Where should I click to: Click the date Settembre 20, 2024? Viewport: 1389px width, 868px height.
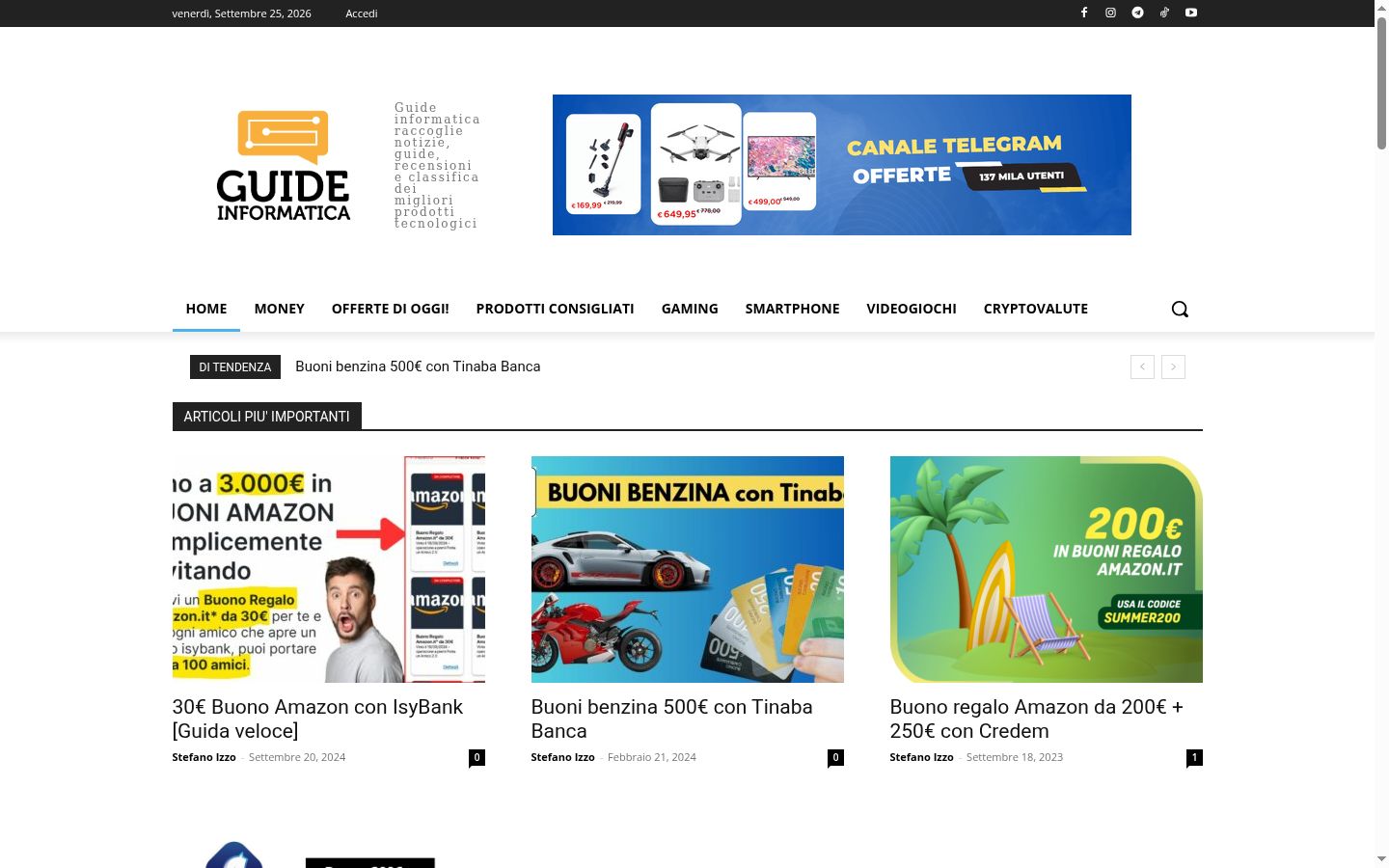(297, 757)
